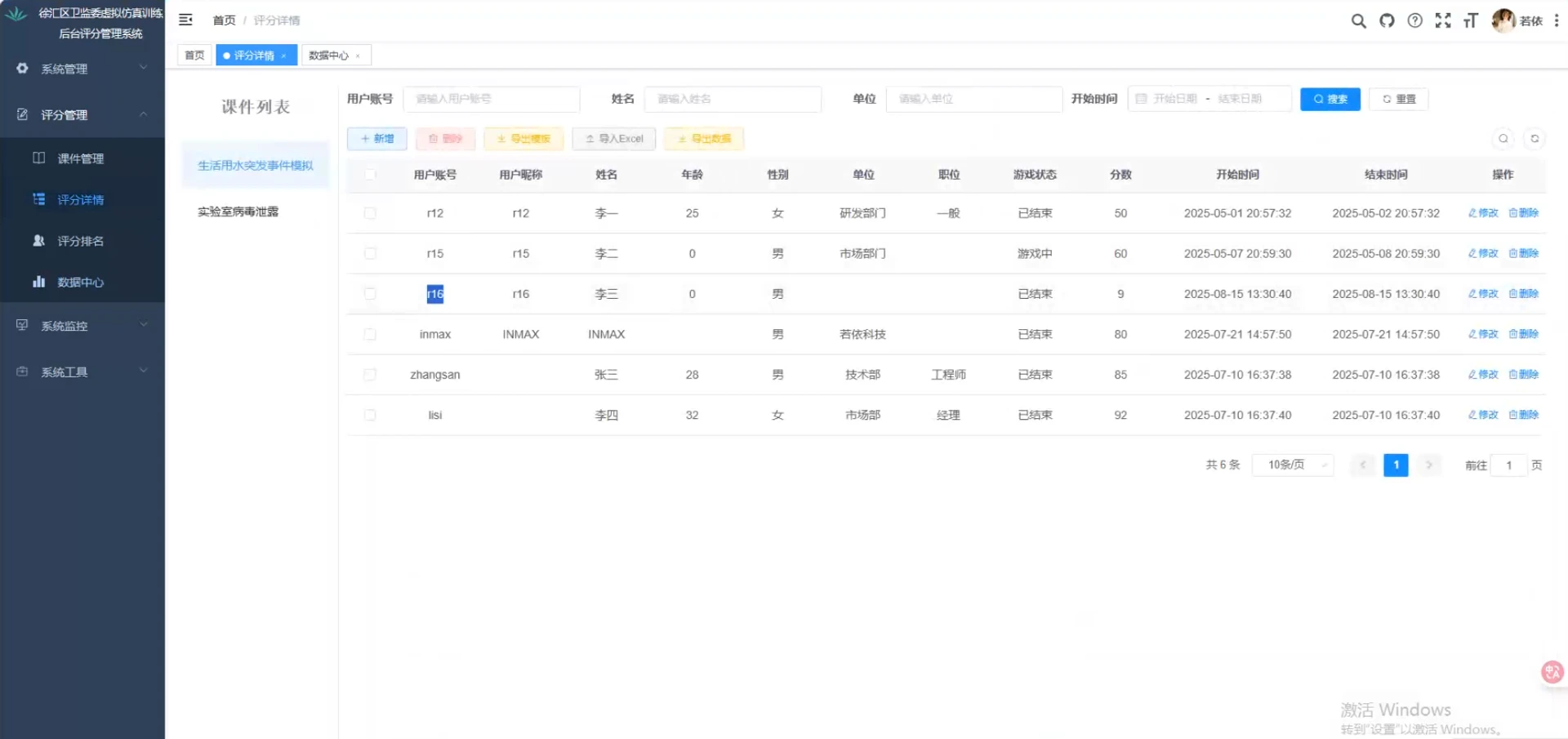Switch to the 首页 tab
The width and height of the screenshot is (1568, 739).
[x=194, y=56]
